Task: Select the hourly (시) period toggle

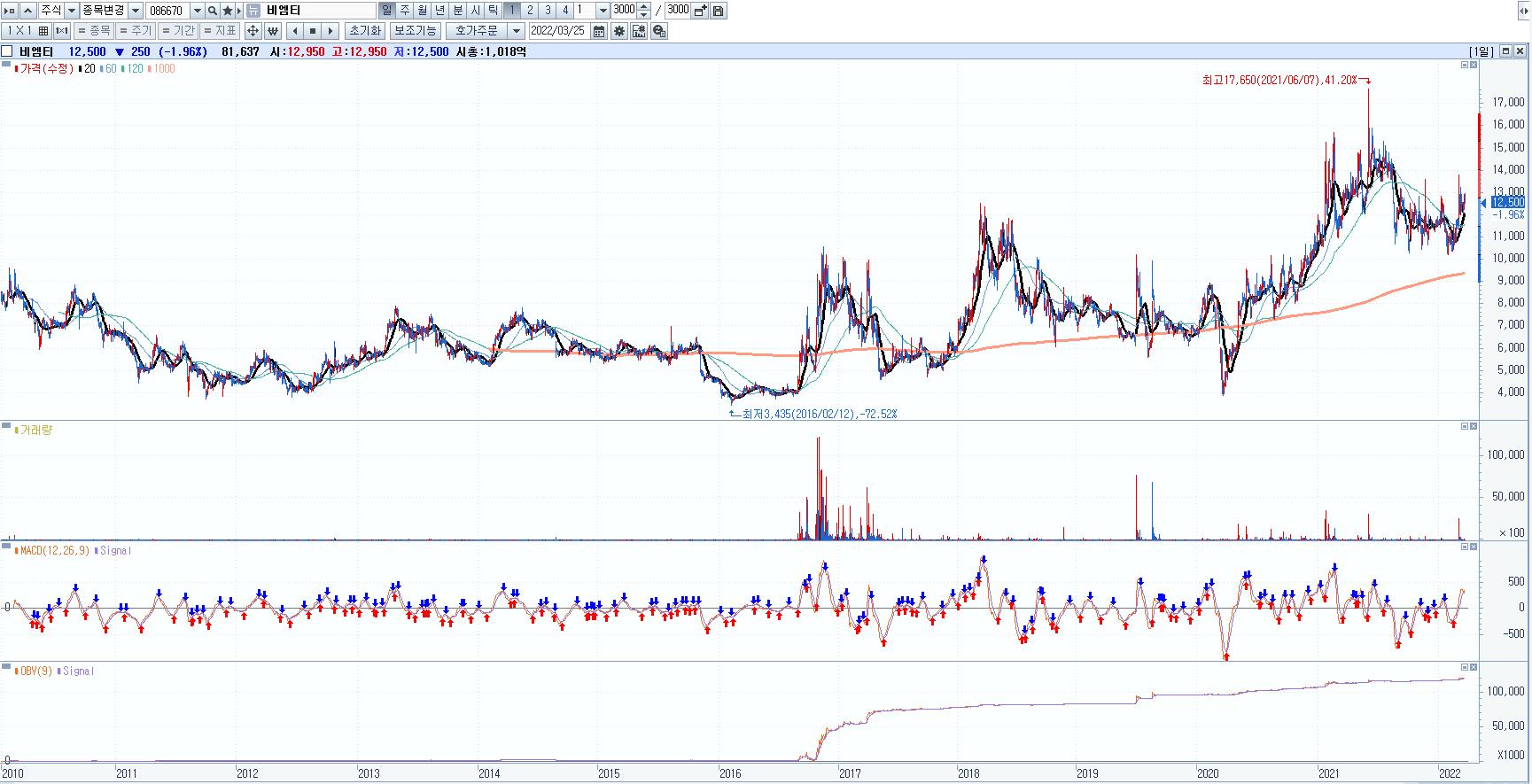Action: click(475, 11)
